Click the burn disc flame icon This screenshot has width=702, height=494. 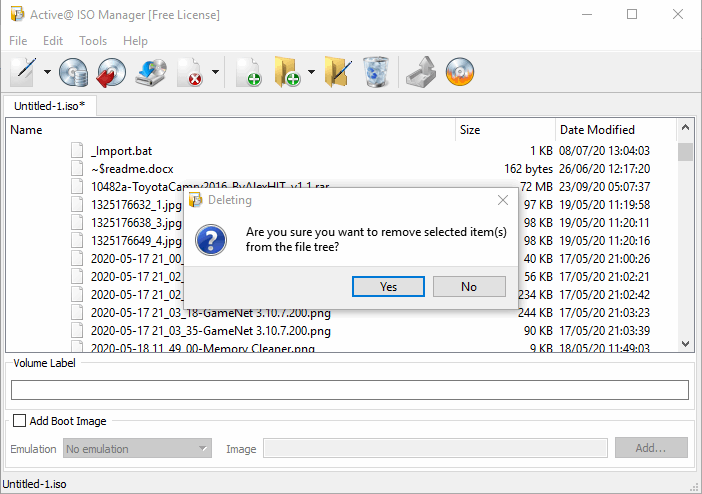[460, 72]
